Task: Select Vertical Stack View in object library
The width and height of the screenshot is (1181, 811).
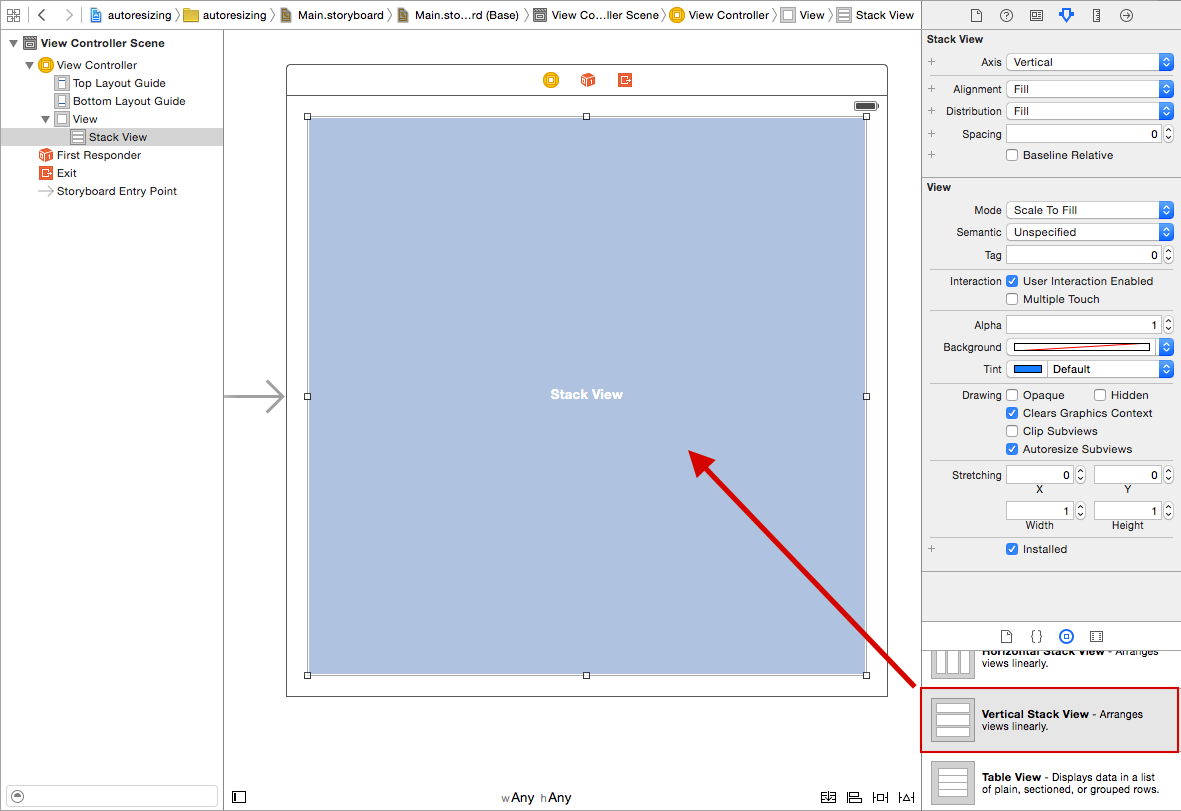Action: pos(1050,720)
